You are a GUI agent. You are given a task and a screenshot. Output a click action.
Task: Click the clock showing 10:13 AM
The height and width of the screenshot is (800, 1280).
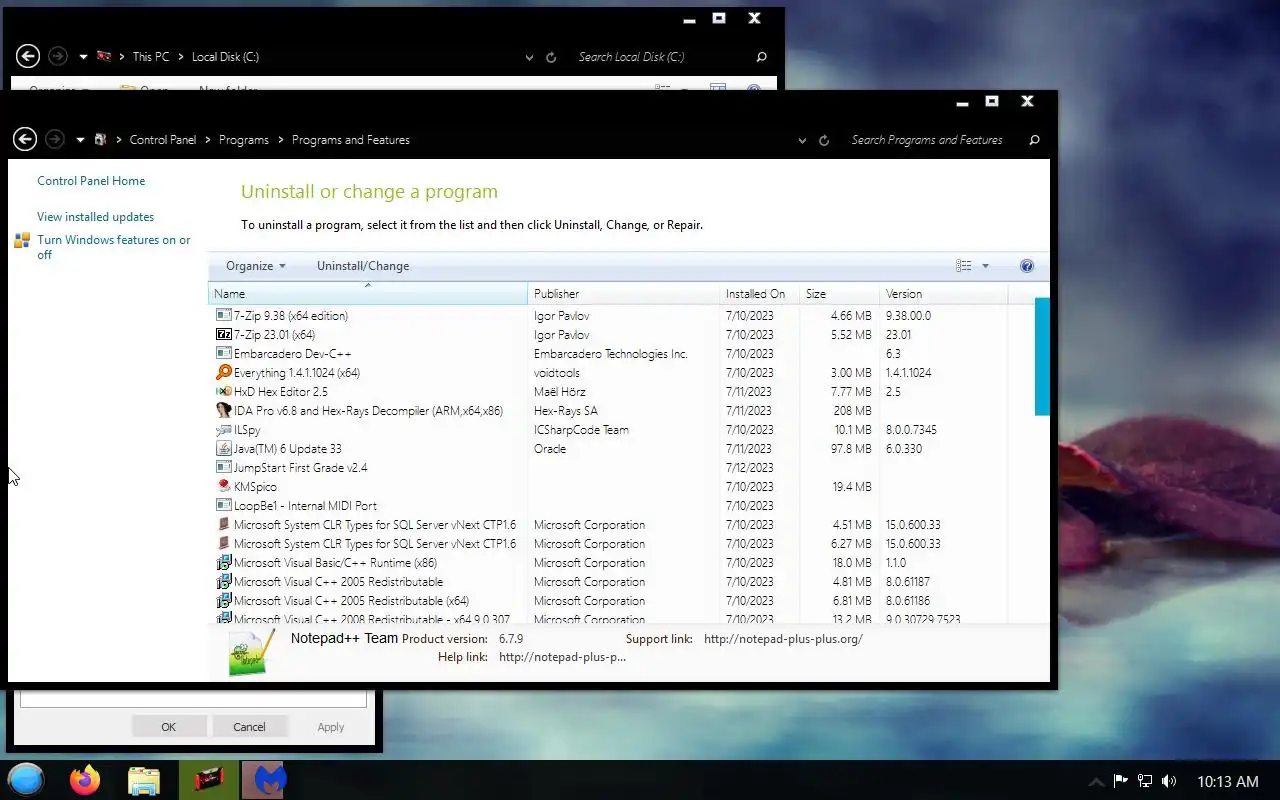pyautogui.click(x=1228, y=781)
